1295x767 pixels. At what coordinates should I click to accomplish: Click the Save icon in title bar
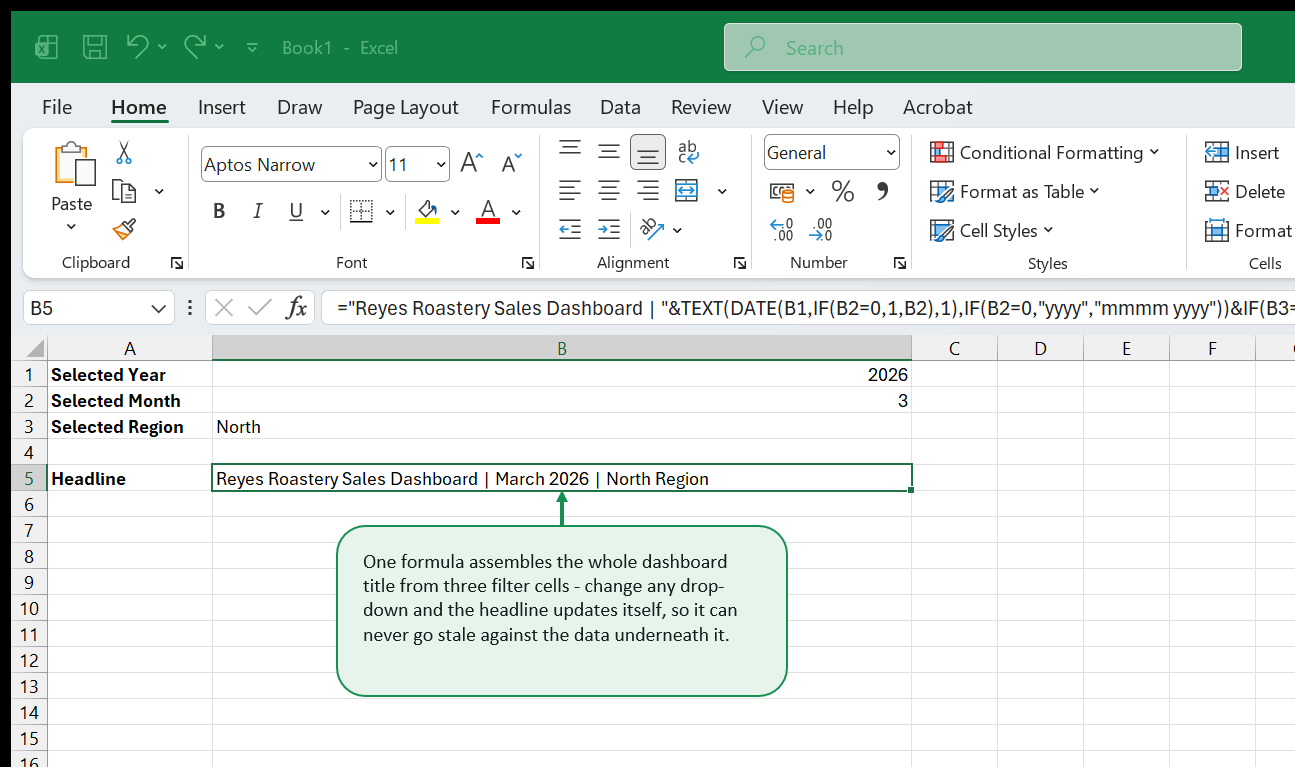(x=95, y=47)
